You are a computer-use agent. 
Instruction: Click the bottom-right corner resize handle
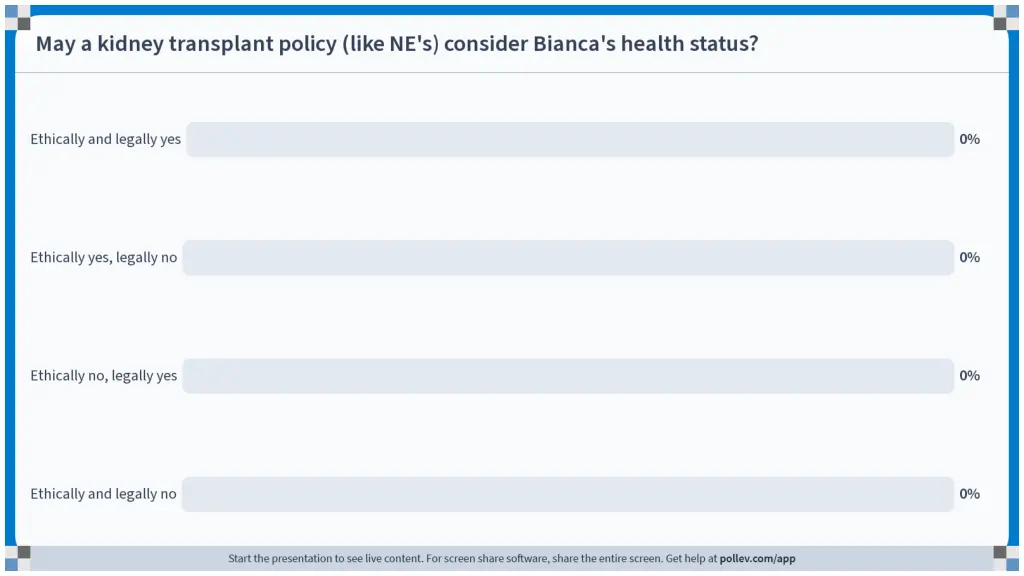pyautogui.click(x=1006, y=558)
